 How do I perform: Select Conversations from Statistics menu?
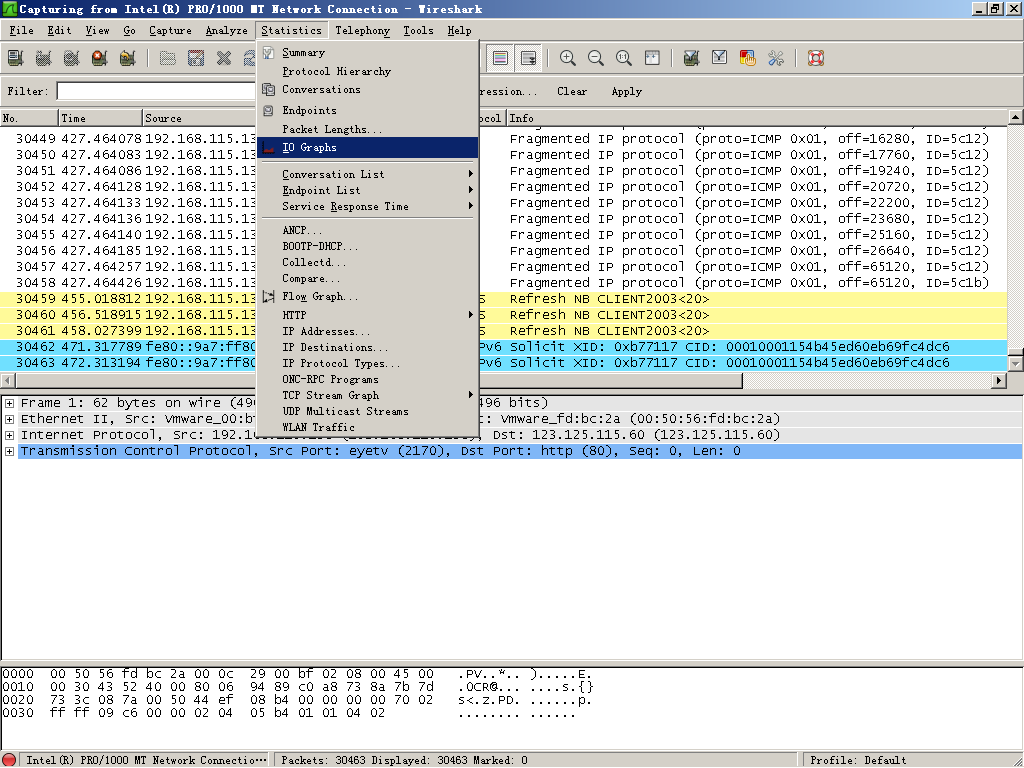(368, 89)
